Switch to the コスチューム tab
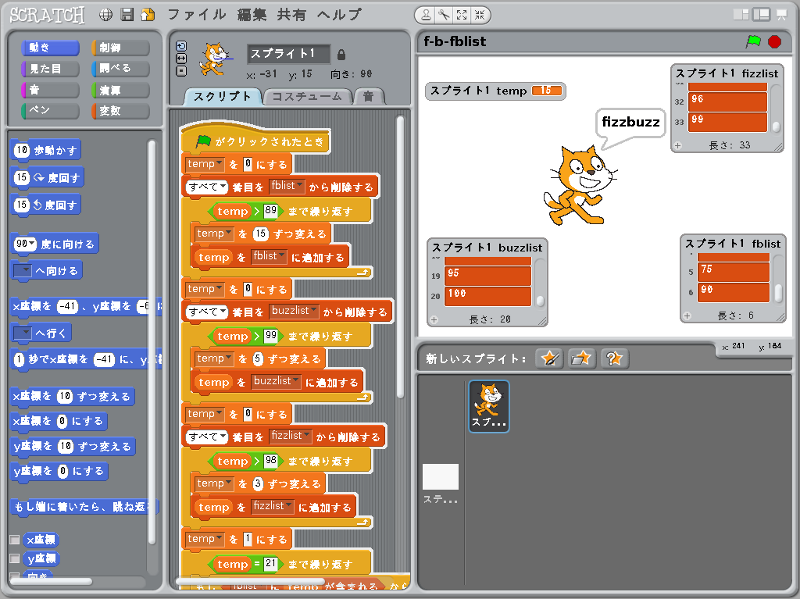Image resolution: width=800 pixels, height=599 pixels. [x=307, y=96]
